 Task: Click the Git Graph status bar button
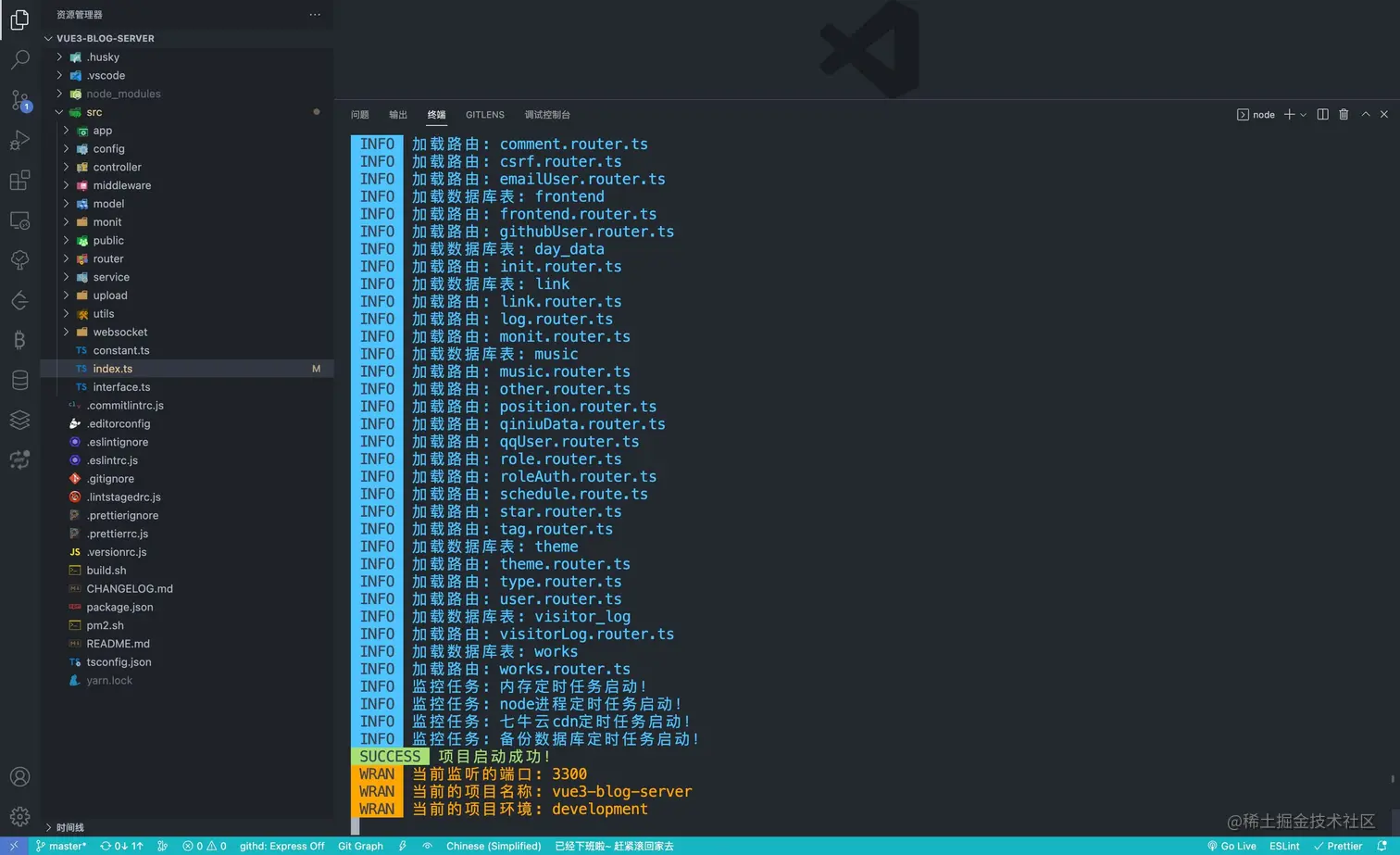coord(360,846)
